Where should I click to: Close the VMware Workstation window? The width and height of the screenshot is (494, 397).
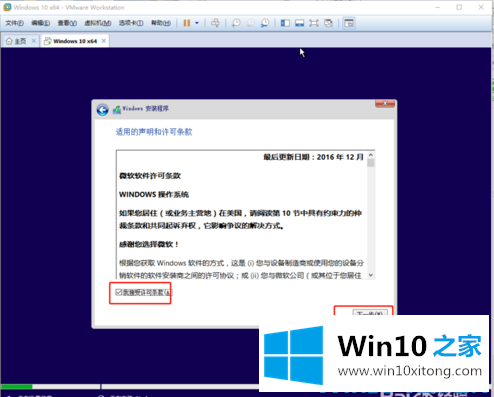481,7
